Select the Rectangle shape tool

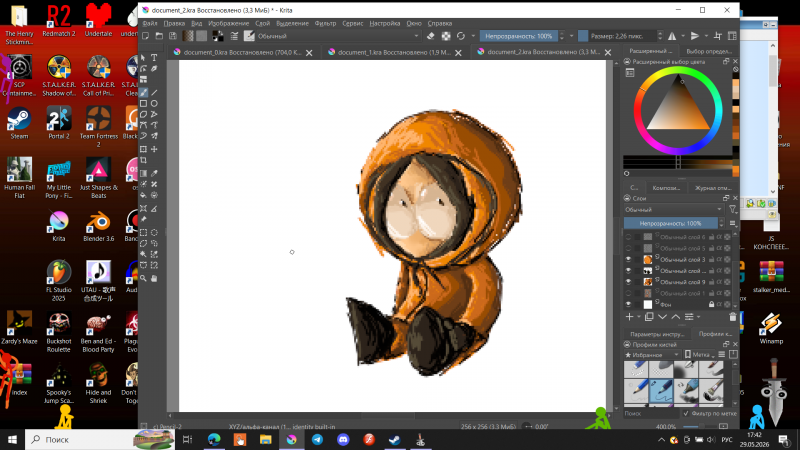point(143,104)
